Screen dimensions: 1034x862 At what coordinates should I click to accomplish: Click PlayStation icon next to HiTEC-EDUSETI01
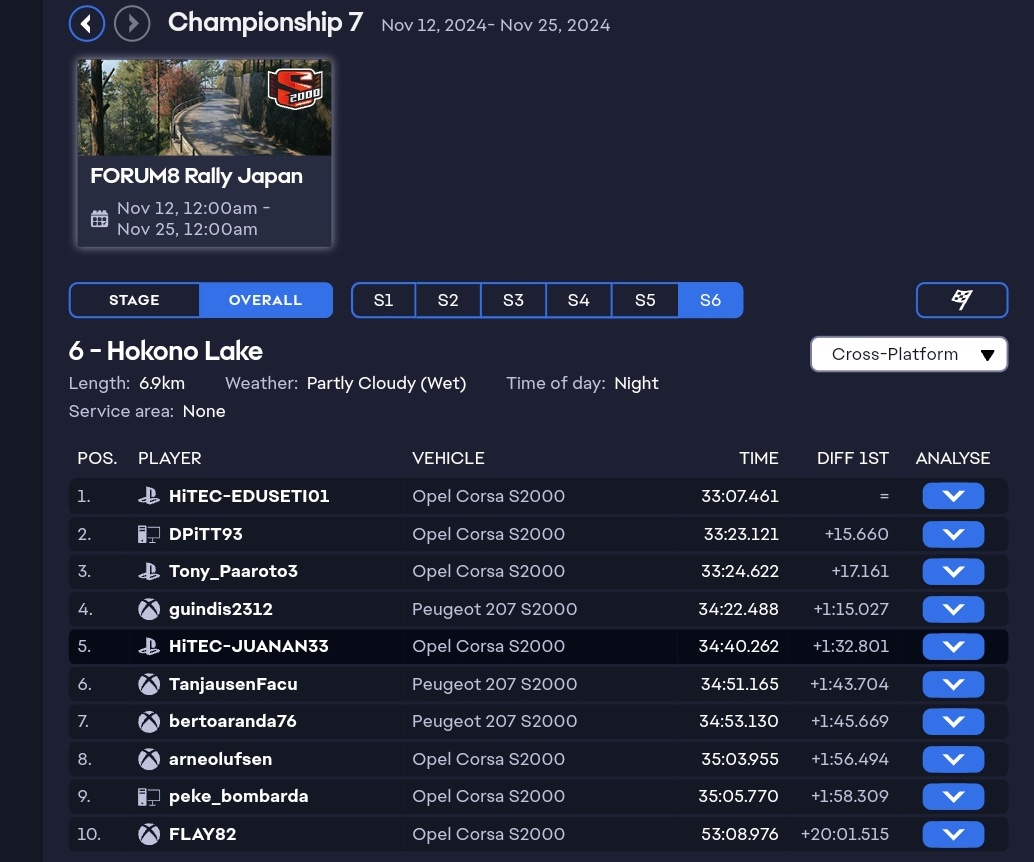coord(149,496)
